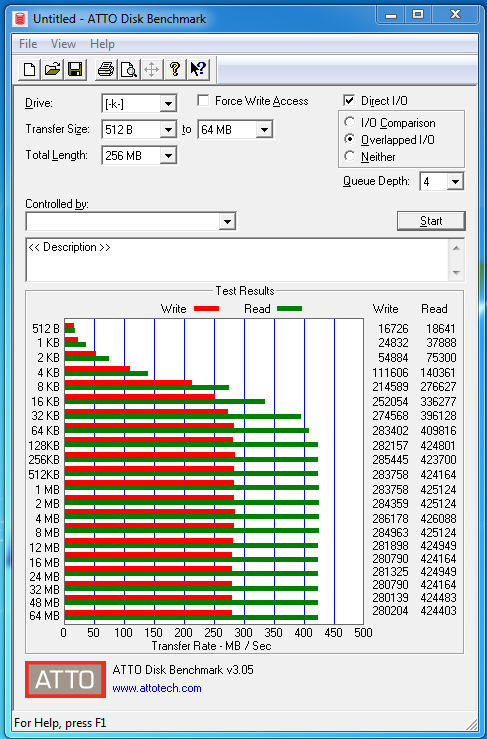Click the description box scroll up arrow
The height and width of the screenshot is (739, 487).
point(456,247)
